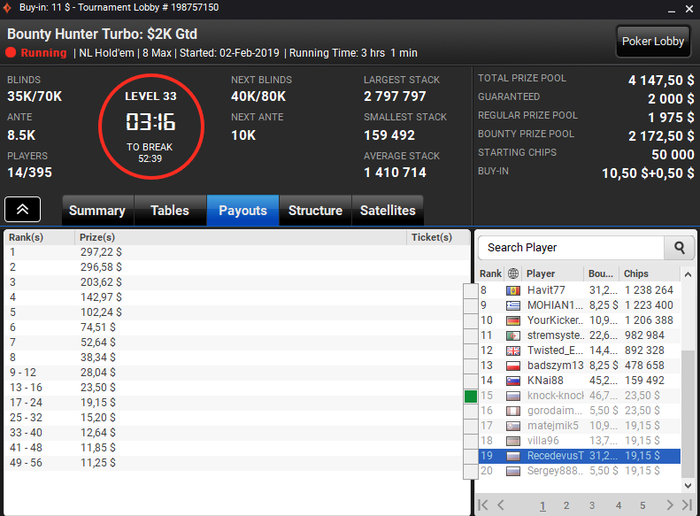700x516 pixels.
Task: Tick the checkbox beside rank 8 row
Action: (x=471, y=291)
